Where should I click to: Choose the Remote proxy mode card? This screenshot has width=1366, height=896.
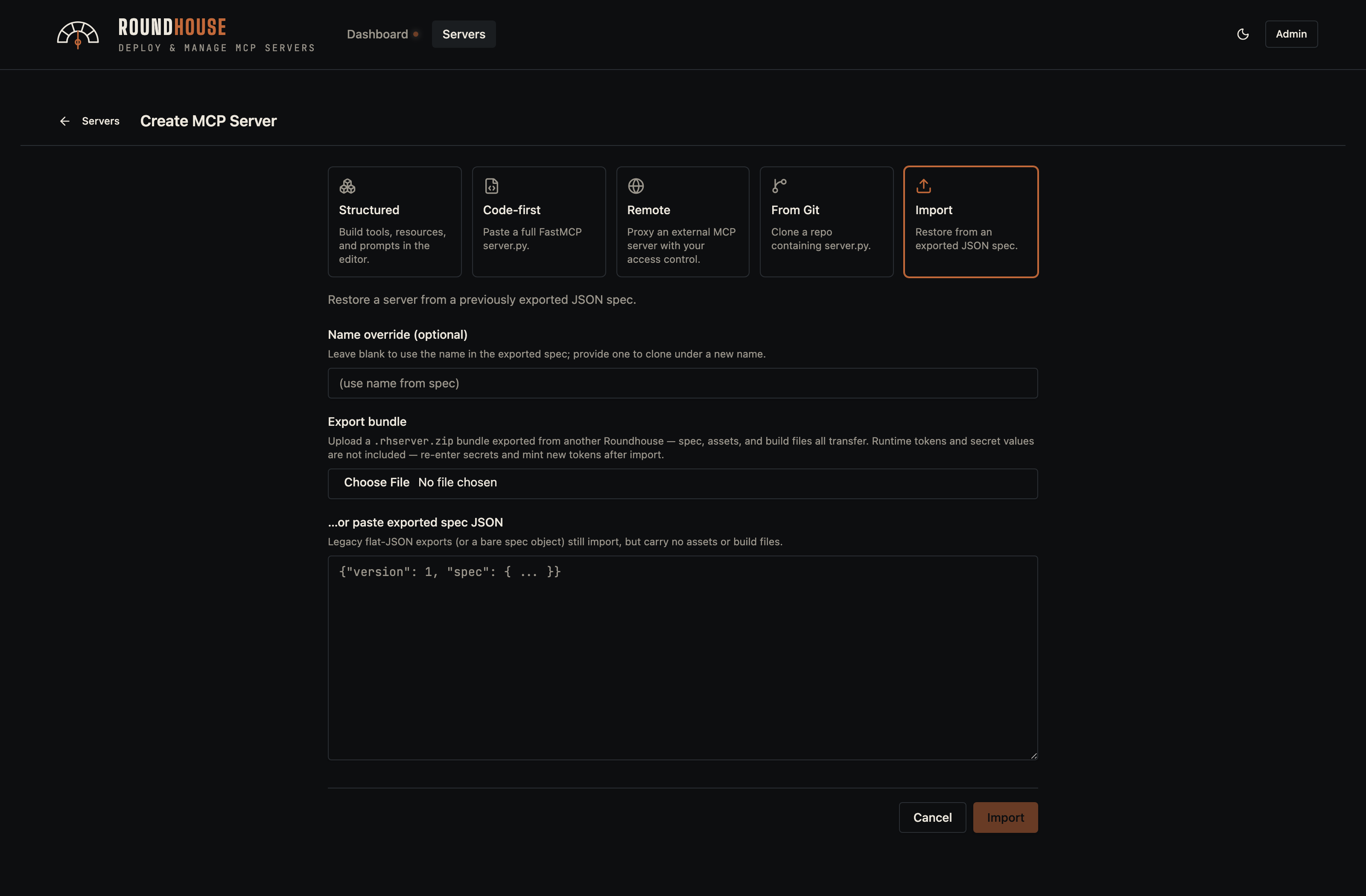683,222
